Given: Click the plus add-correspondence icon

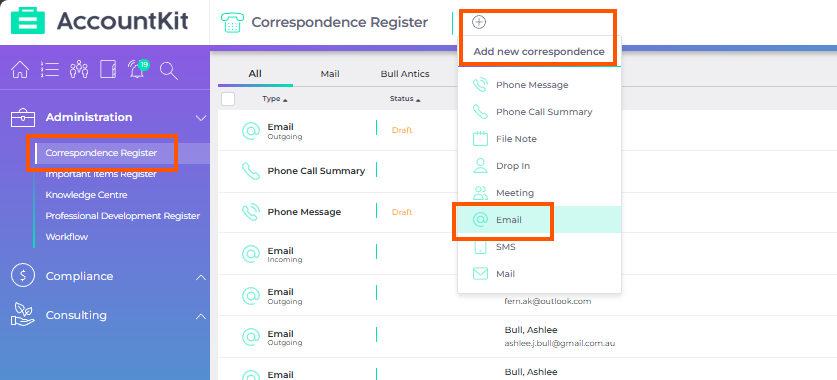Looking at the screenshot, I should pyautogui.click(x=479, y=22).
